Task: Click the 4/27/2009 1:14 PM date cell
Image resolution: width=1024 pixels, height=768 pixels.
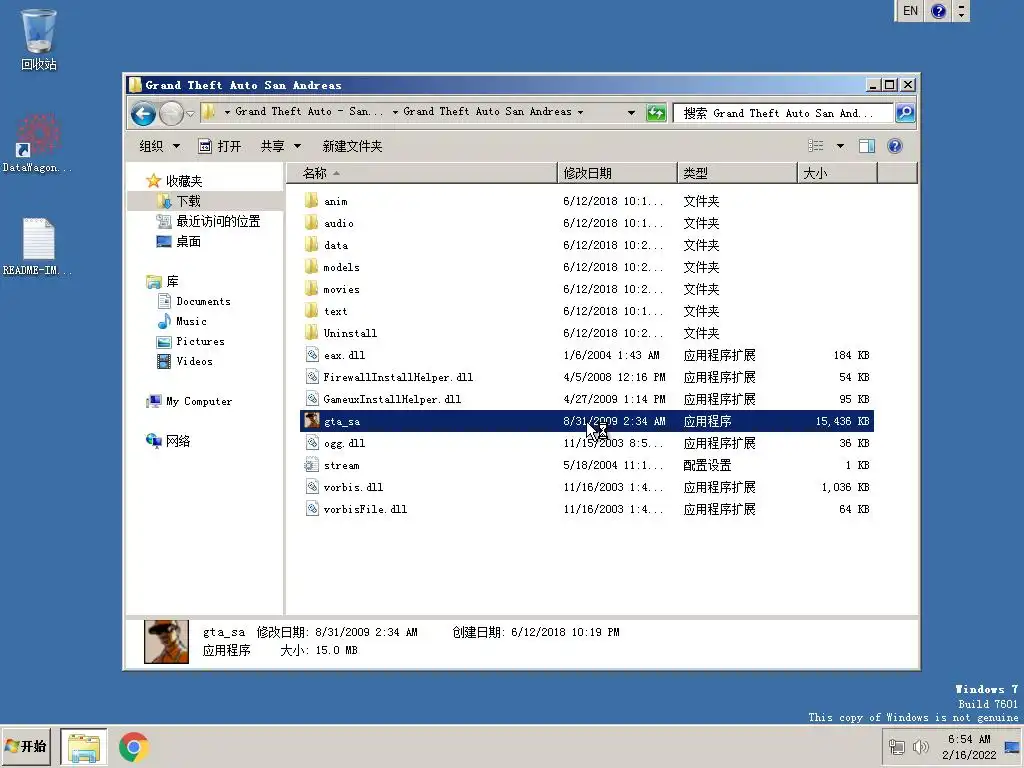Action: click(x=613, y=399)
